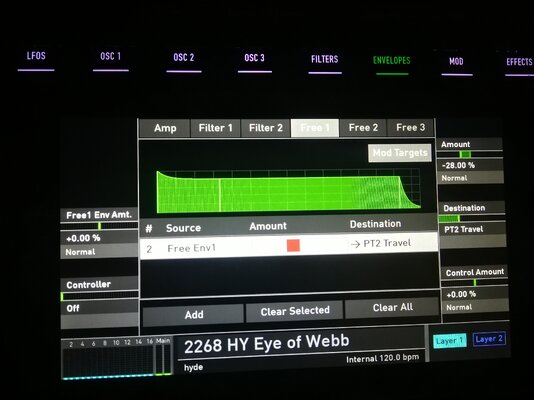Click Add modulation button

coord(193,314)
